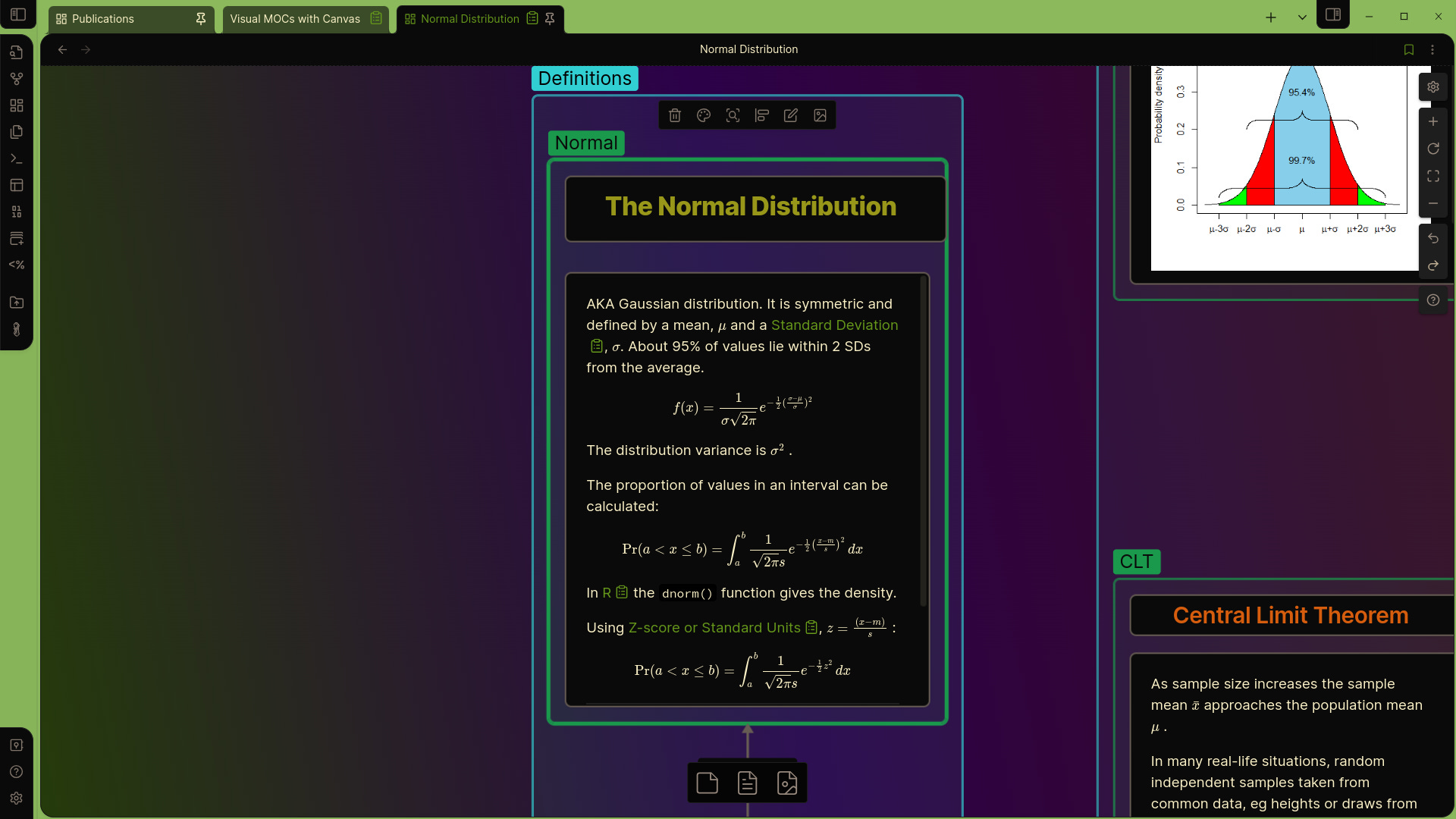Open the palette color picker for group

[704, 115]
